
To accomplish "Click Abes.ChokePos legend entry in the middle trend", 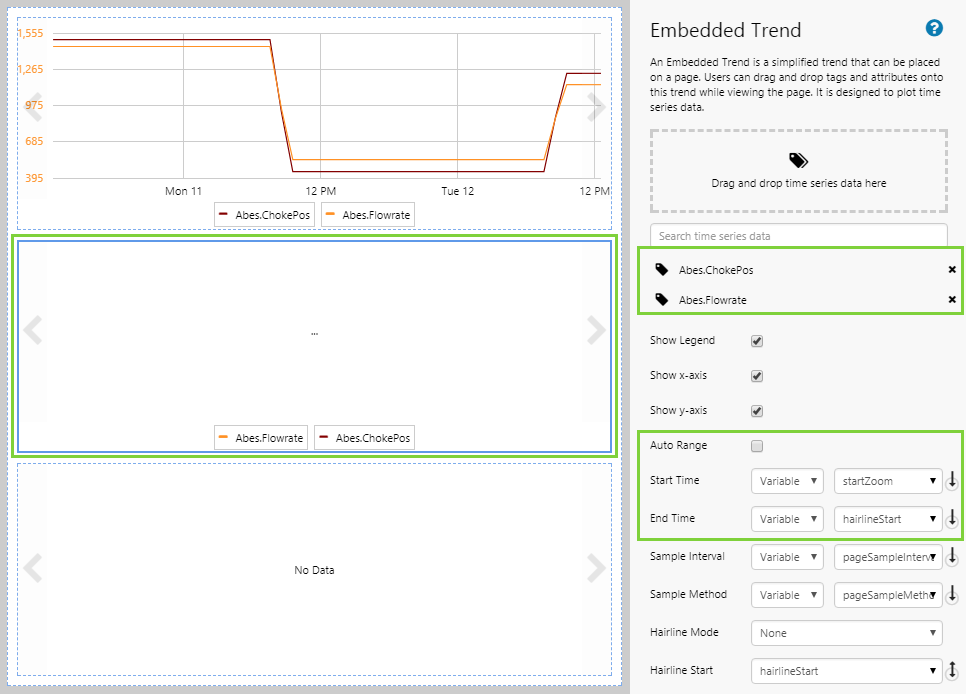I will pos(364,438).
